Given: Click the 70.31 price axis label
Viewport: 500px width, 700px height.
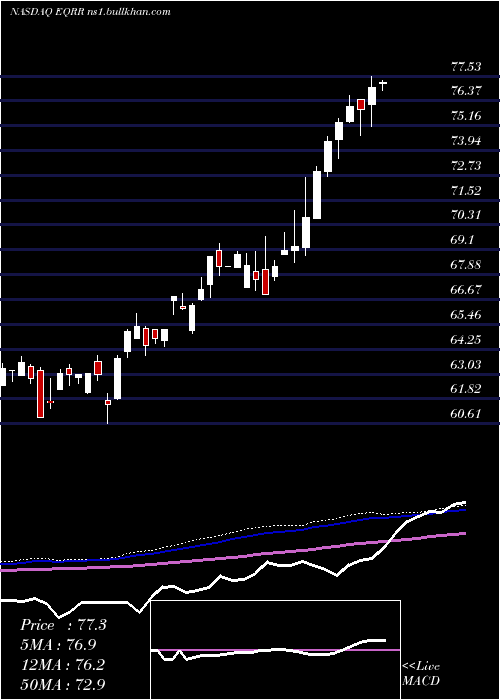Looking at the screenshot, I should [466, 215].
